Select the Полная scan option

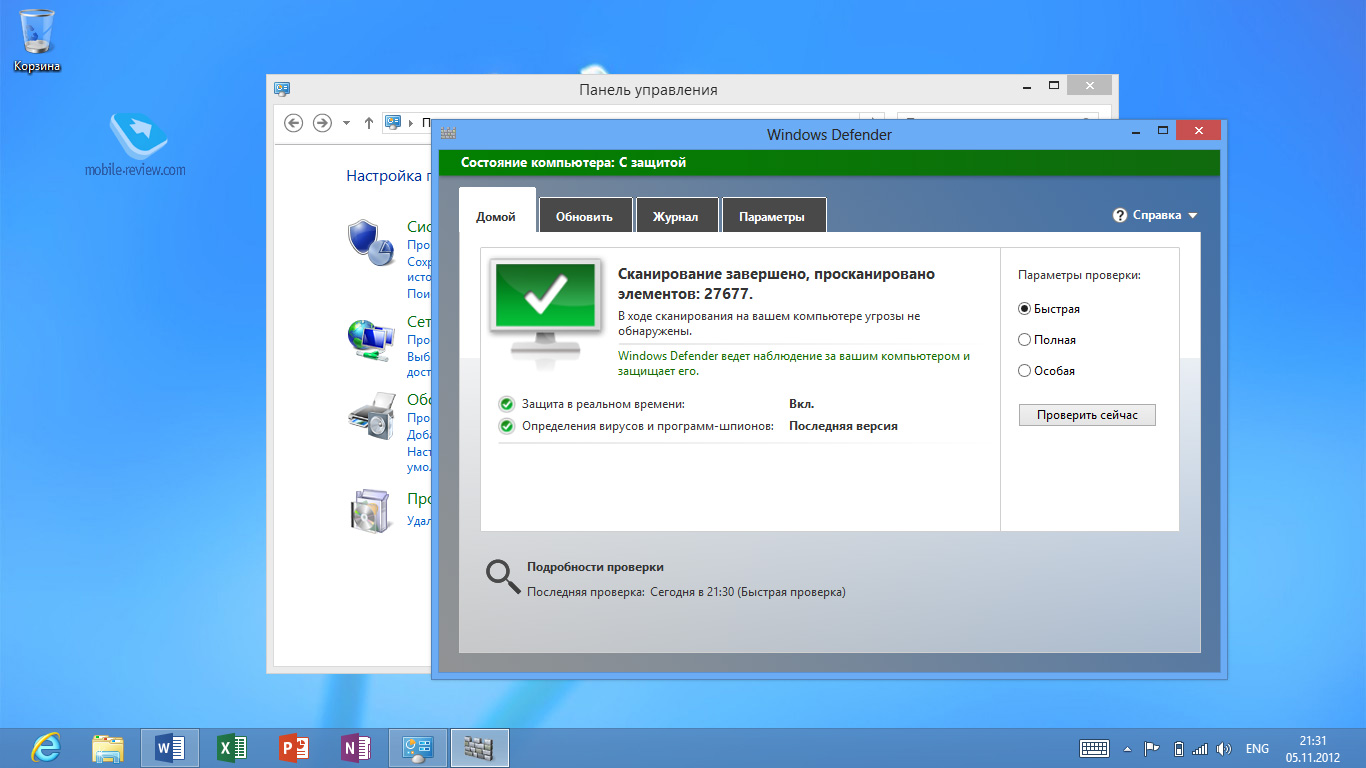click(1024, 340)
